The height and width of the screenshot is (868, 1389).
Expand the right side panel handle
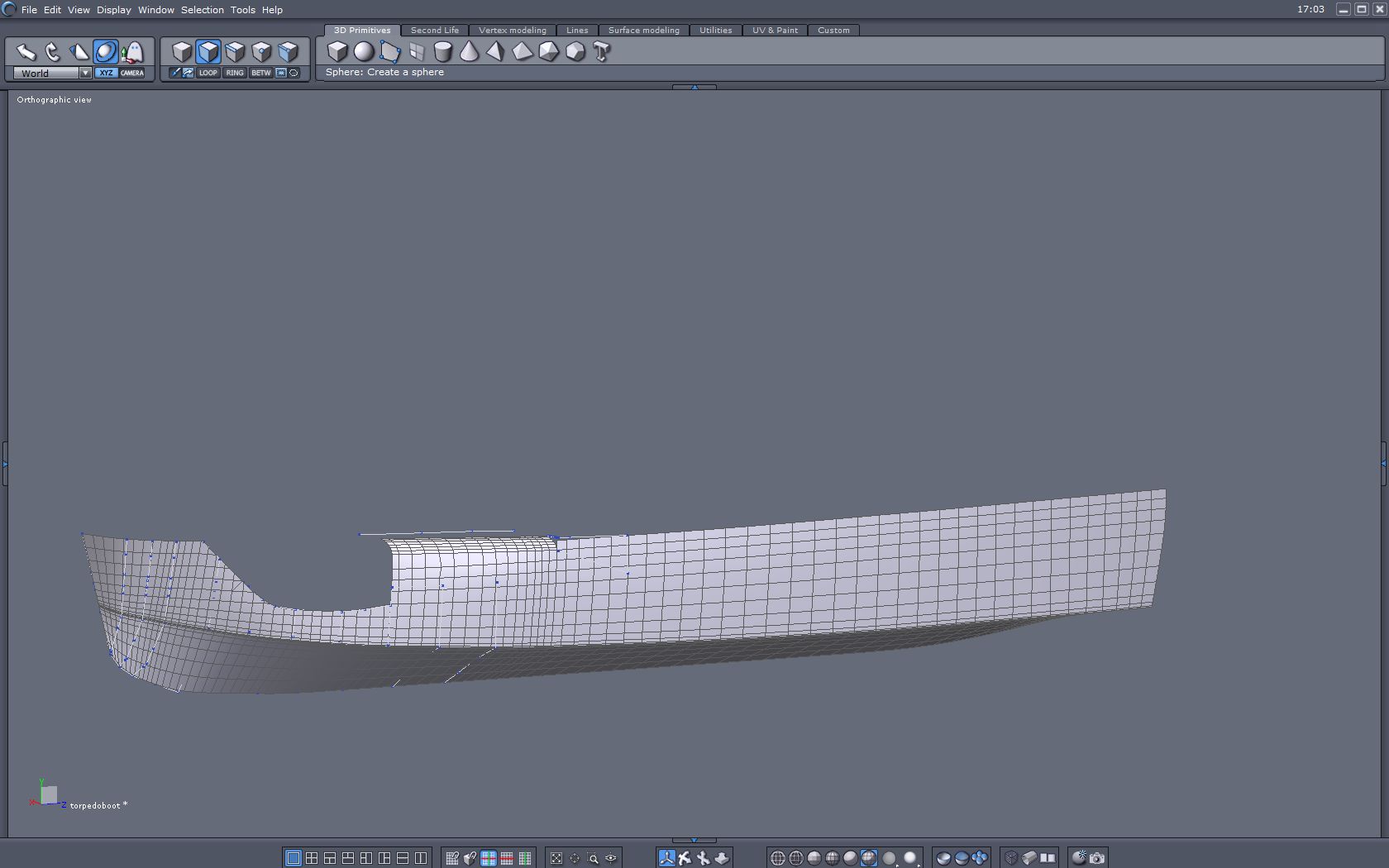pyautogui.click(x=1383, y=464)
